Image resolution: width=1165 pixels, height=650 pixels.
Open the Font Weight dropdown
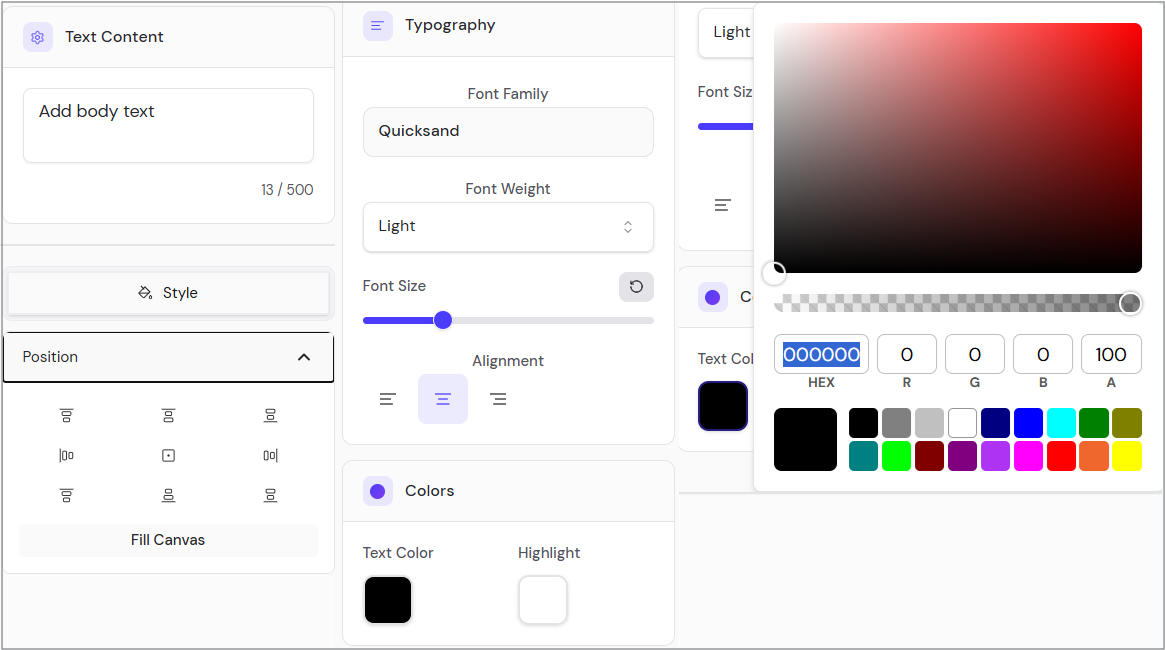(508, 227)
